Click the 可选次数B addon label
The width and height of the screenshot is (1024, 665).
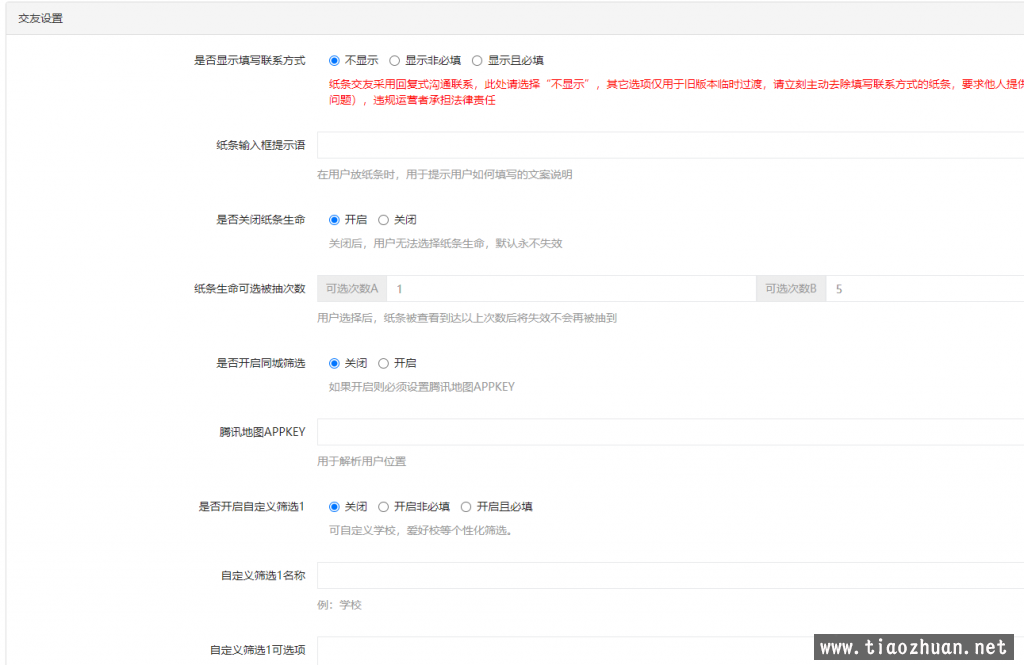click(791, 289)
